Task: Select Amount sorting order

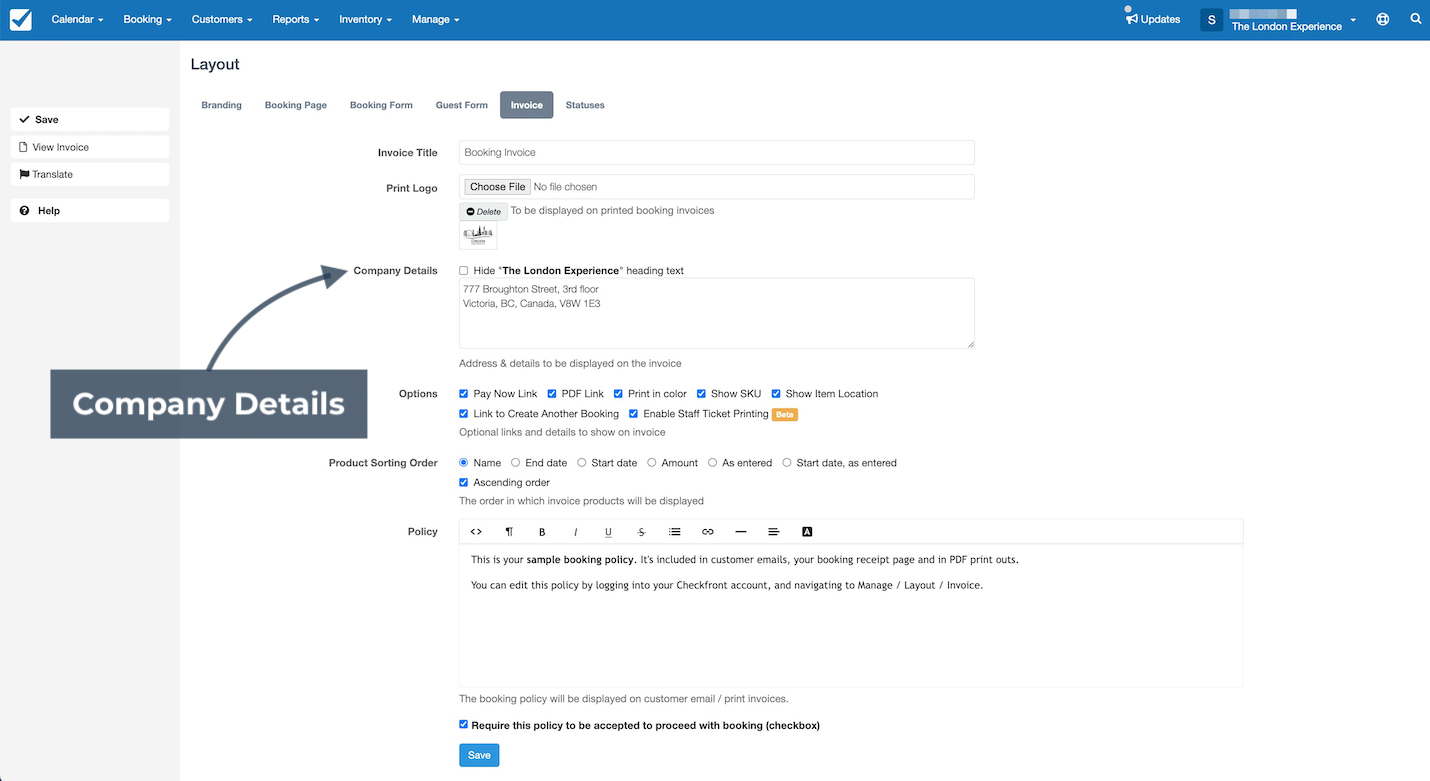Action: [x=652, y=463]
